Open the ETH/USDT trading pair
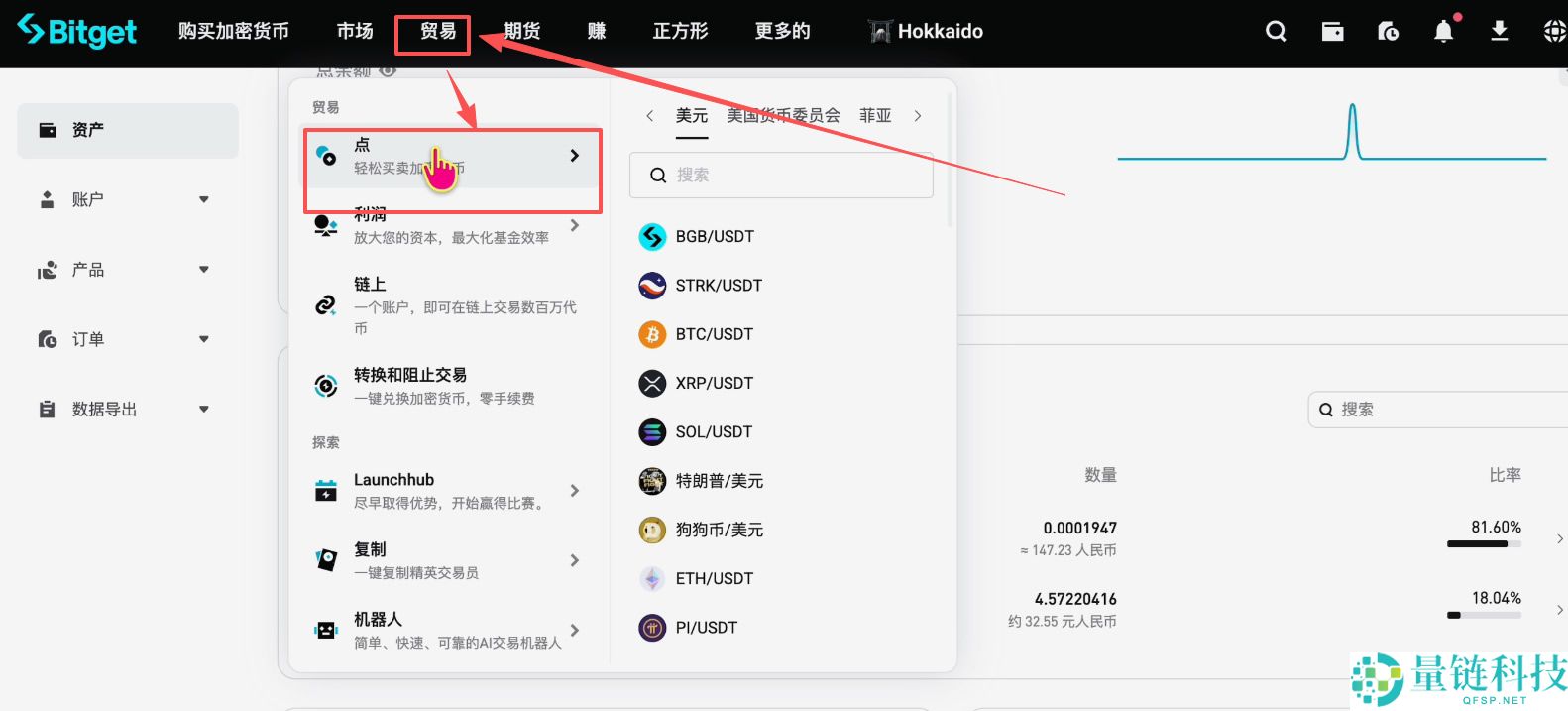The width and height of the screenshot is (1568, 711). (715, 578)
